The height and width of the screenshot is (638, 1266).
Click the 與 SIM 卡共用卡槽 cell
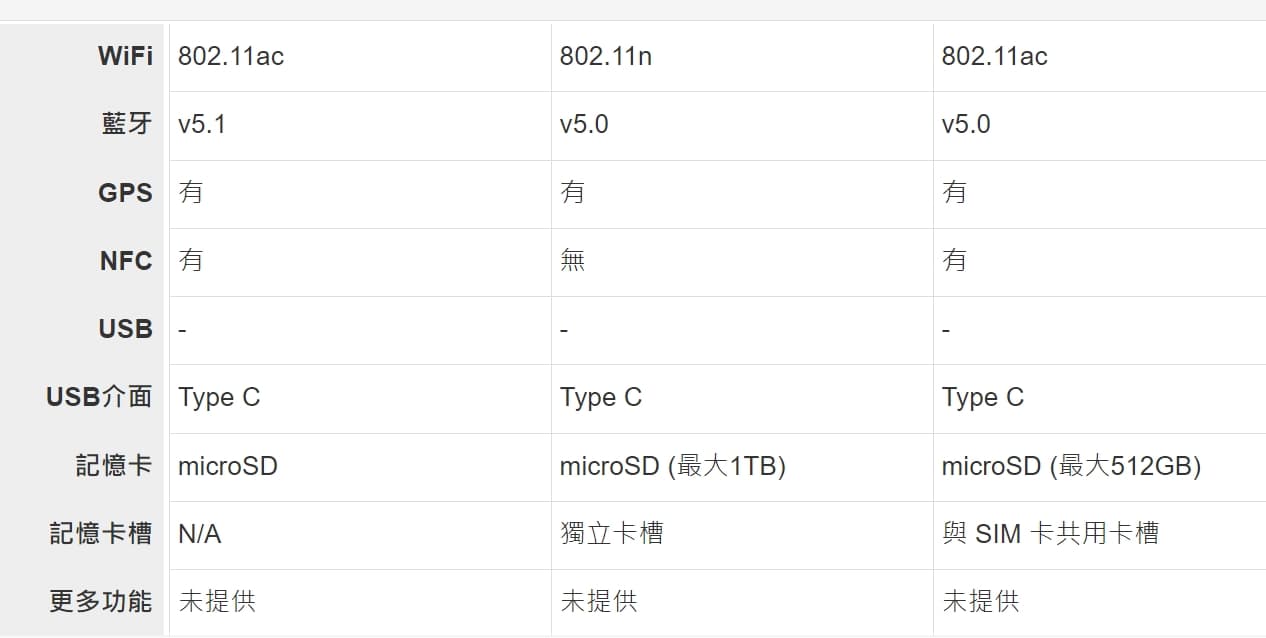(x=1050, y=533)
